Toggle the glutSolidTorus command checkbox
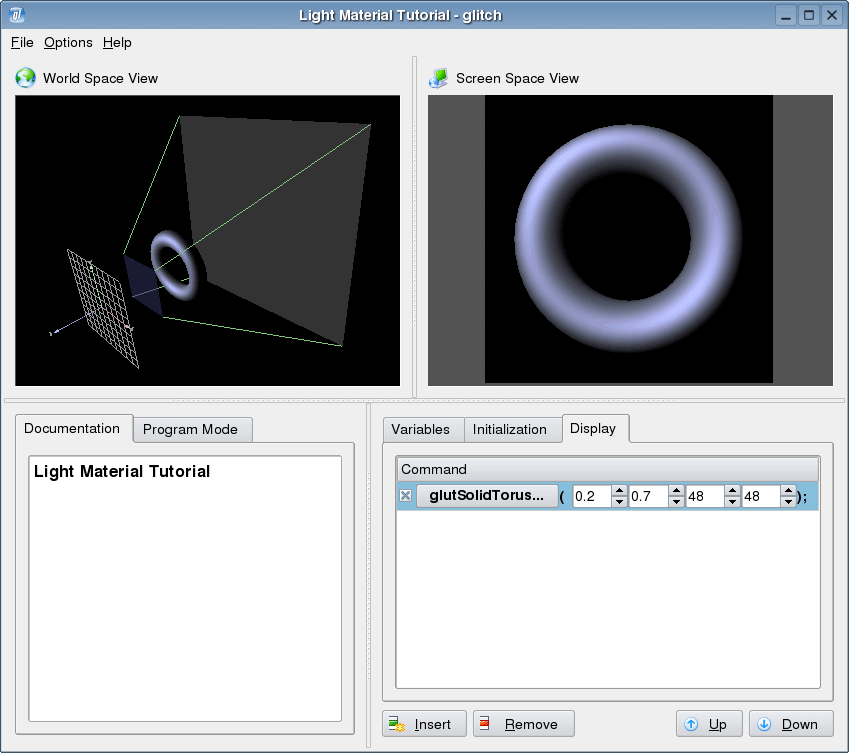The image size is (849, 753). coord(406,496)
